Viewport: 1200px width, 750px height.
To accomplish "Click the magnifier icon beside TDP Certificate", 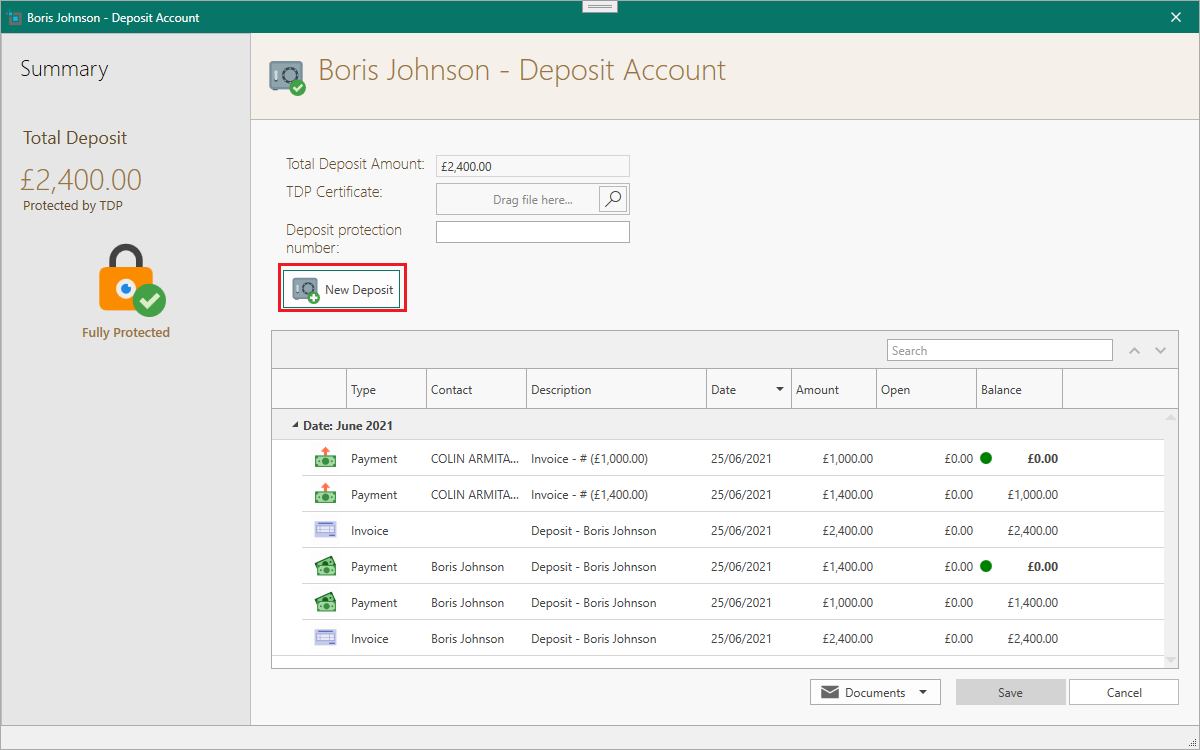I will pos(613,199).
